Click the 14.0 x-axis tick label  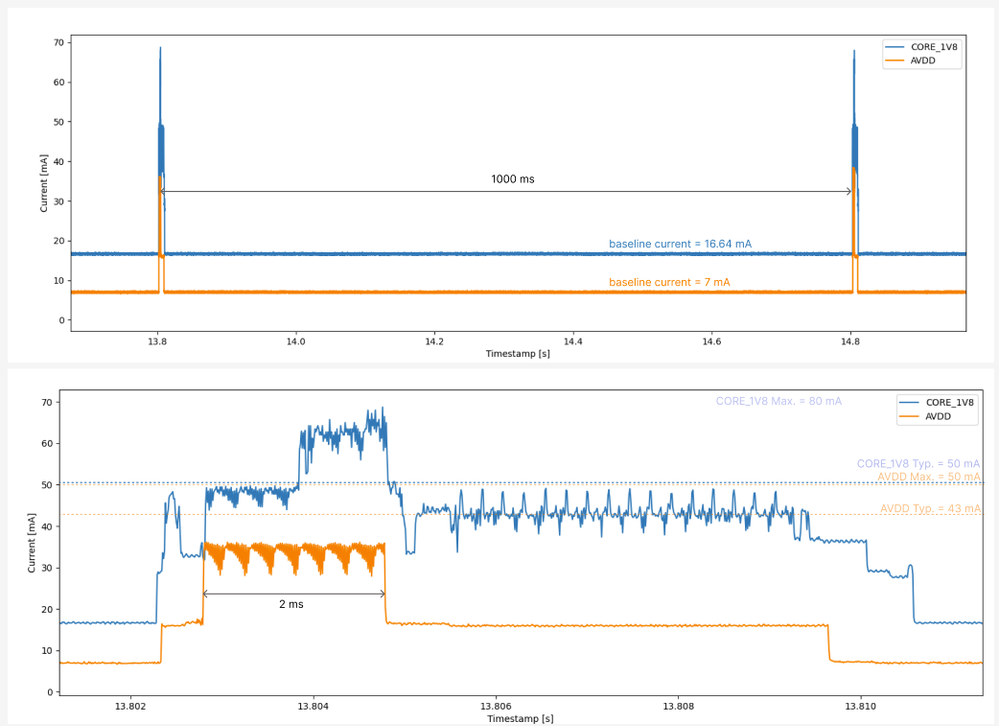coord(296,341)
